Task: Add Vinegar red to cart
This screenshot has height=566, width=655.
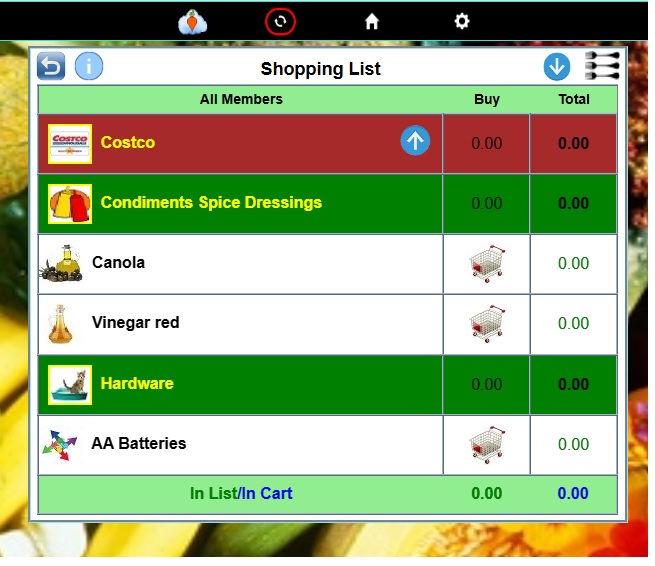Action: (x=487, y=324)
